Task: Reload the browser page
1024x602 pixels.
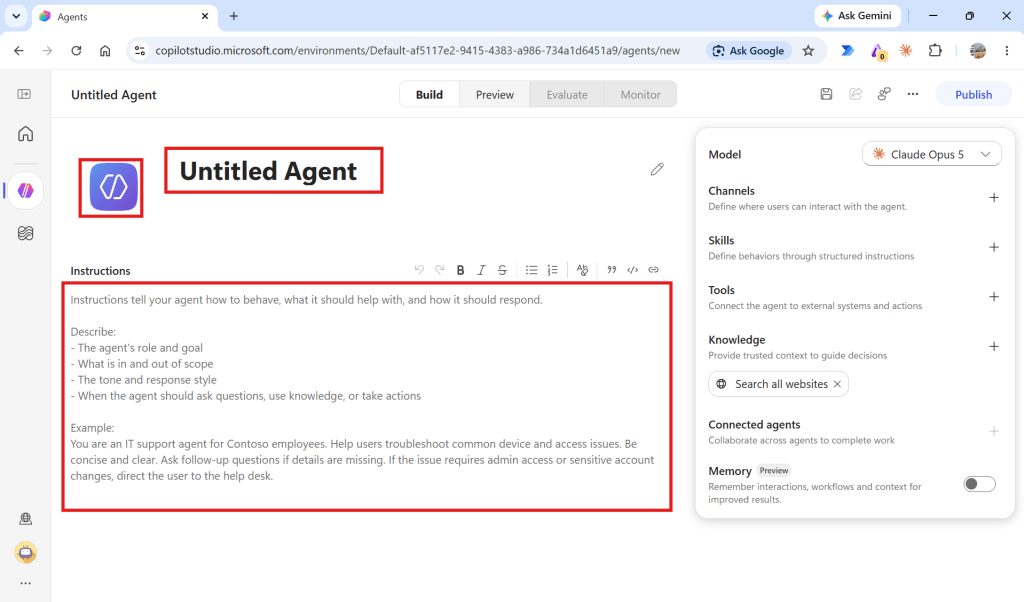Action: click(76, 50)
